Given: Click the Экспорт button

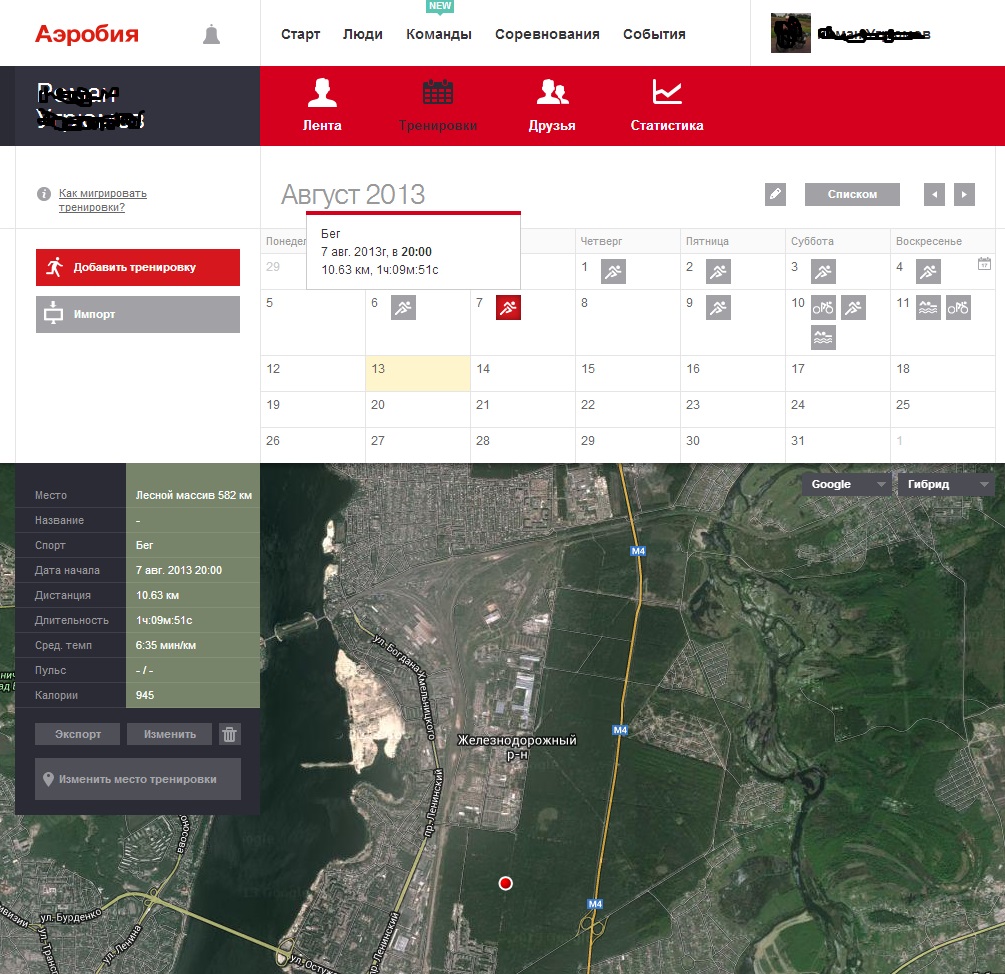Looking at the screenshot, I should pyautogui.click(x=78, y=734).
